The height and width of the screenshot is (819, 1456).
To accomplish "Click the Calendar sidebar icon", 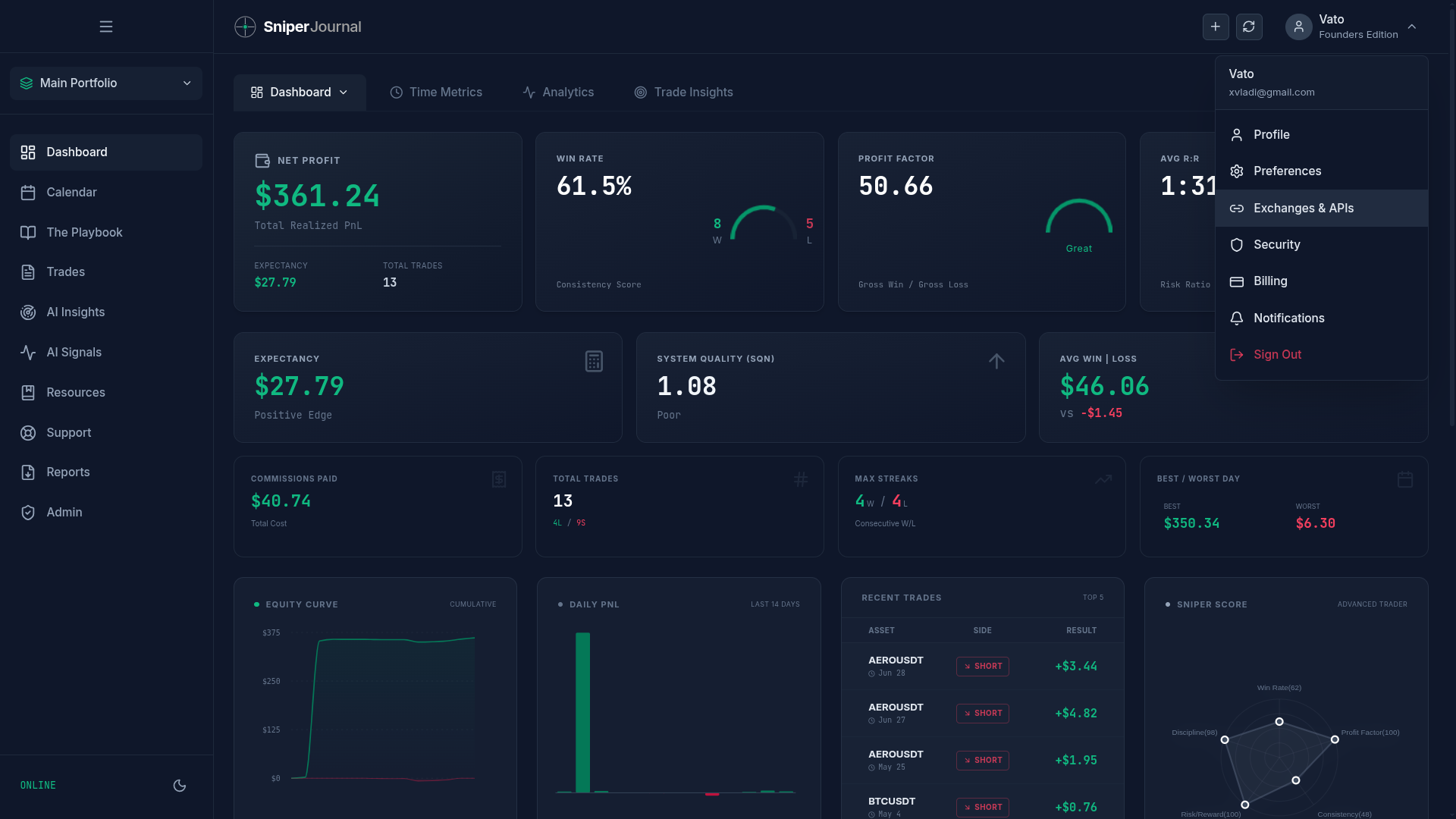I will 28,193.
